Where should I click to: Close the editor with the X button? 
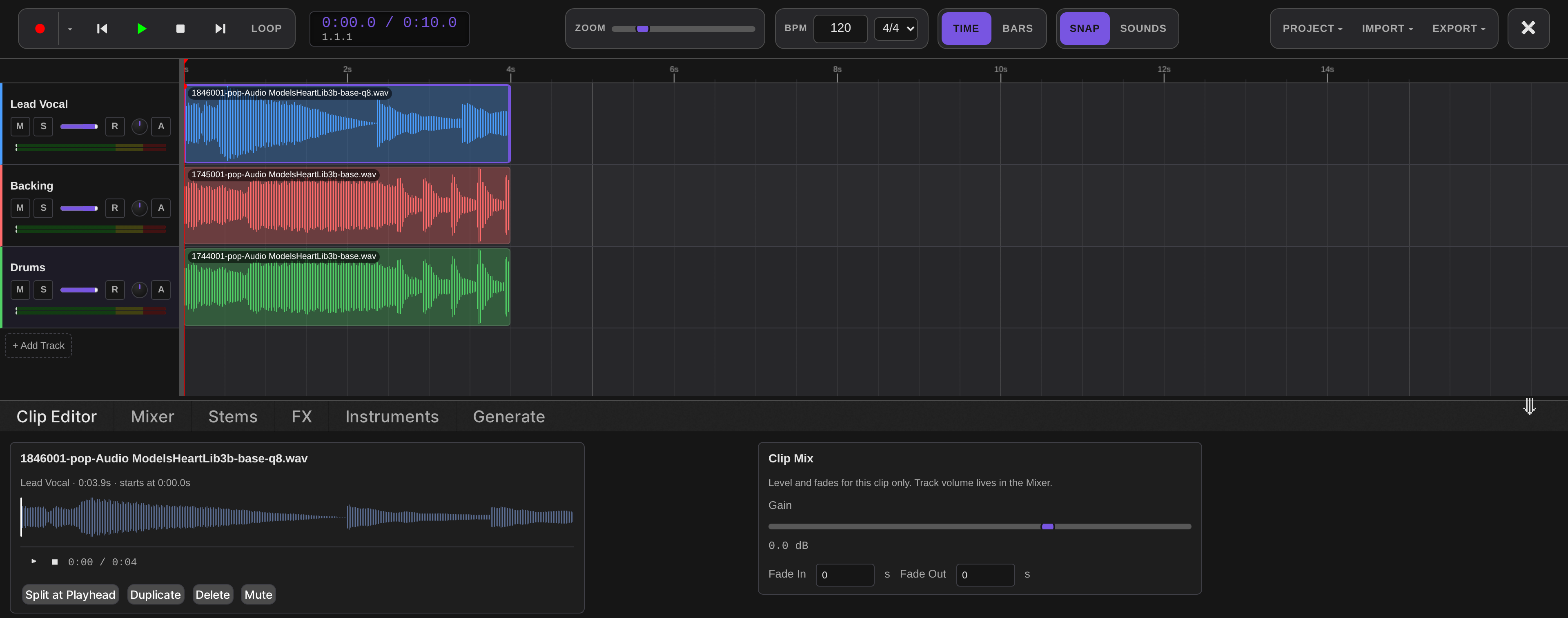1528,28
